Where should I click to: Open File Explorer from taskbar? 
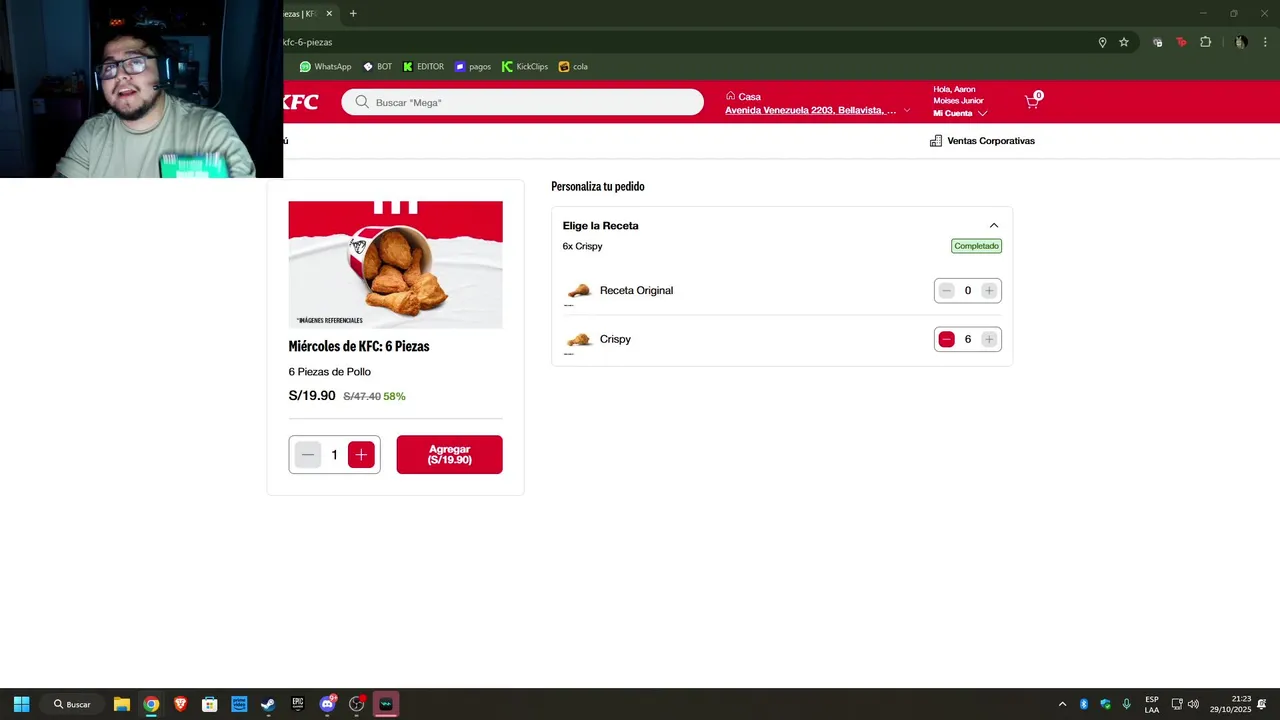121,704
